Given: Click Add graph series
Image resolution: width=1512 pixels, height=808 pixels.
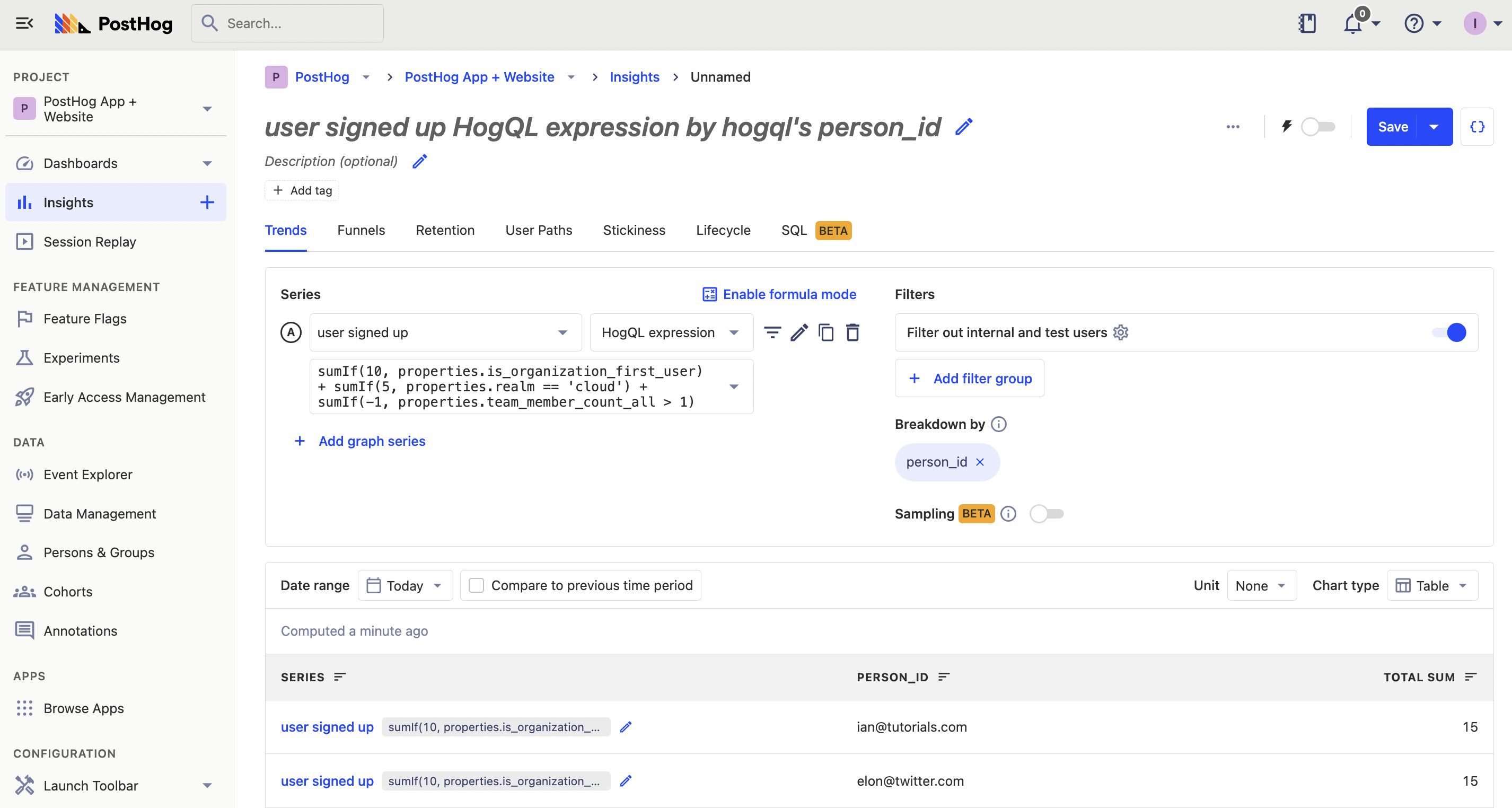Looking at the screenshot, I should 372,441.
